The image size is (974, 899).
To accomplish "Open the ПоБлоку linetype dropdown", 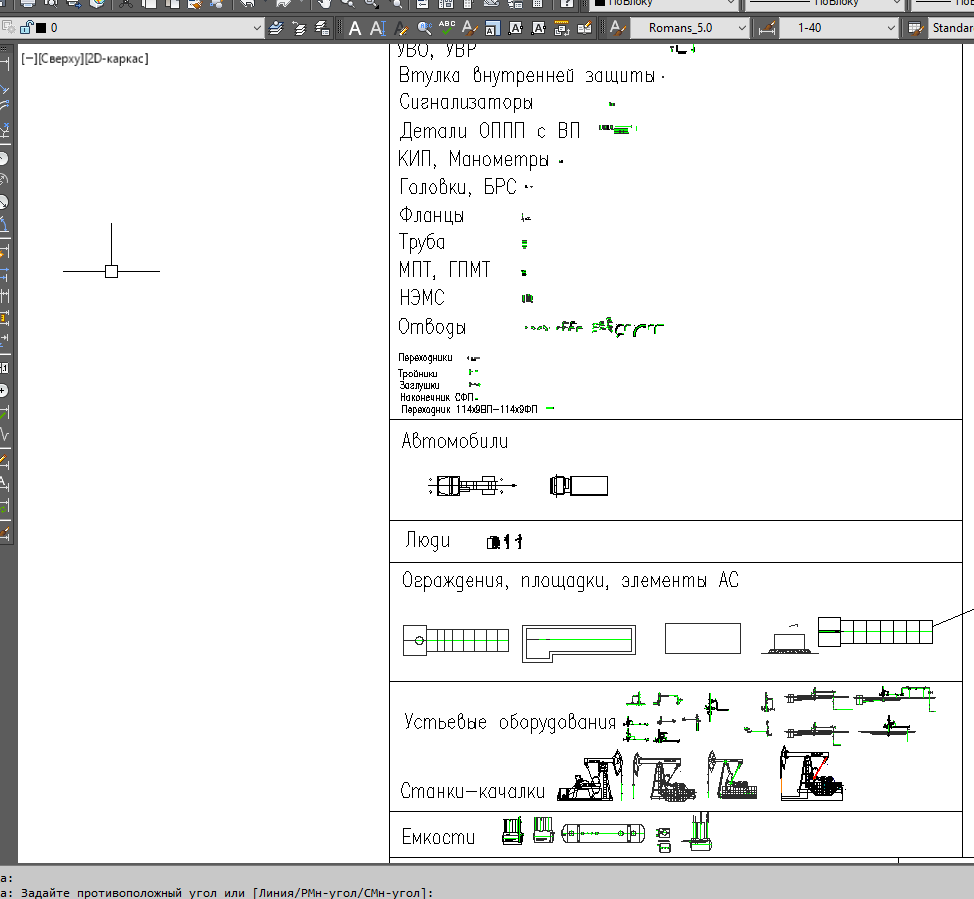I will 824,3.
